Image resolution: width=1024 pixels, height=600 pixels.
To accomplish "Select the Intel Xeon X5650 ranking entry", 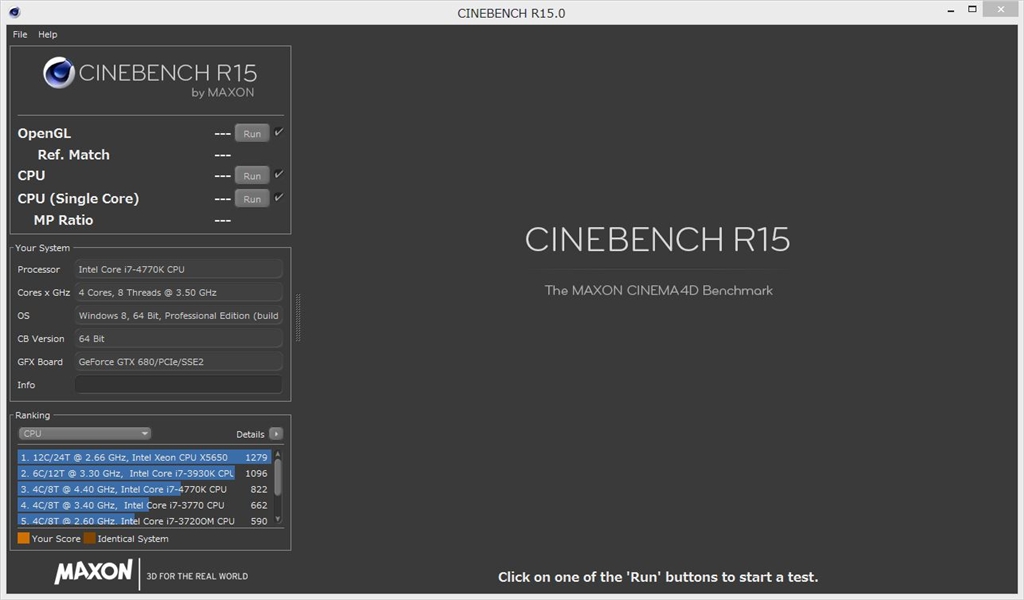I will tap(140, 457).
